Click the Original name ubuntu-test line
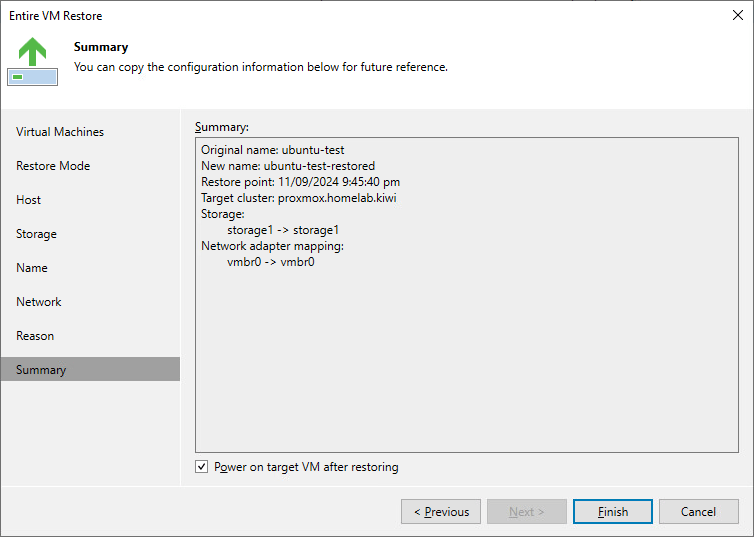Screen dimensions: 754x537 tap(272, 150)
